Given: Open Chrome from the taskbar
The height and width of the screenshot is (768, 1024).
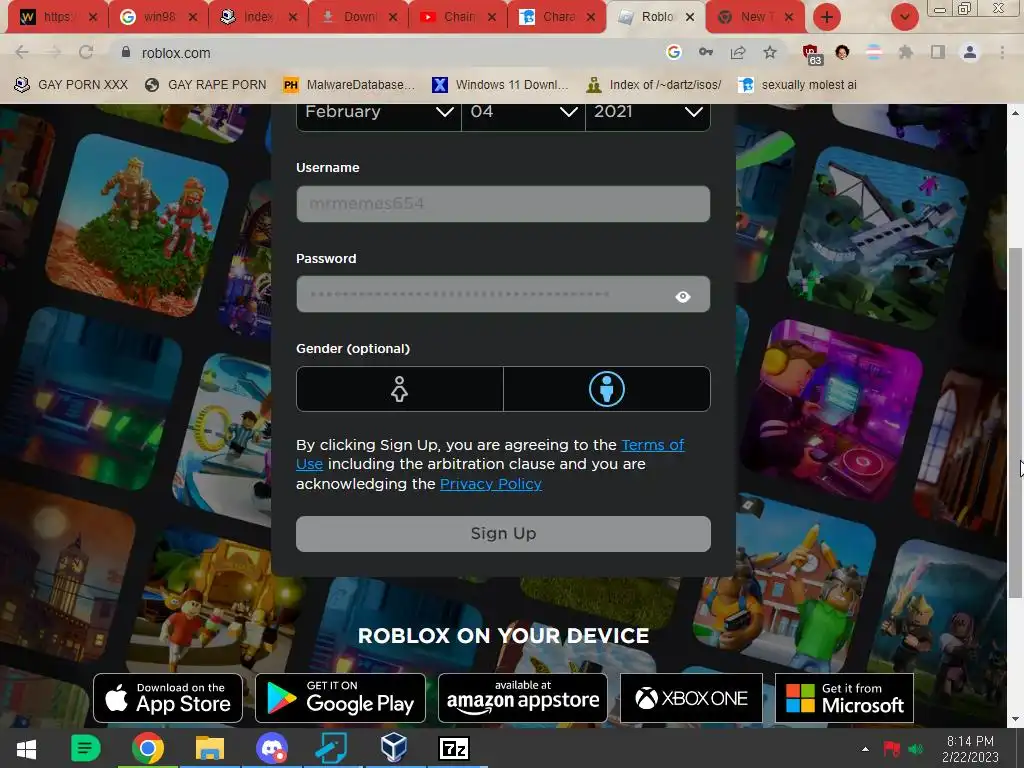Looking at the screenshot, I should tap(148, 749).
